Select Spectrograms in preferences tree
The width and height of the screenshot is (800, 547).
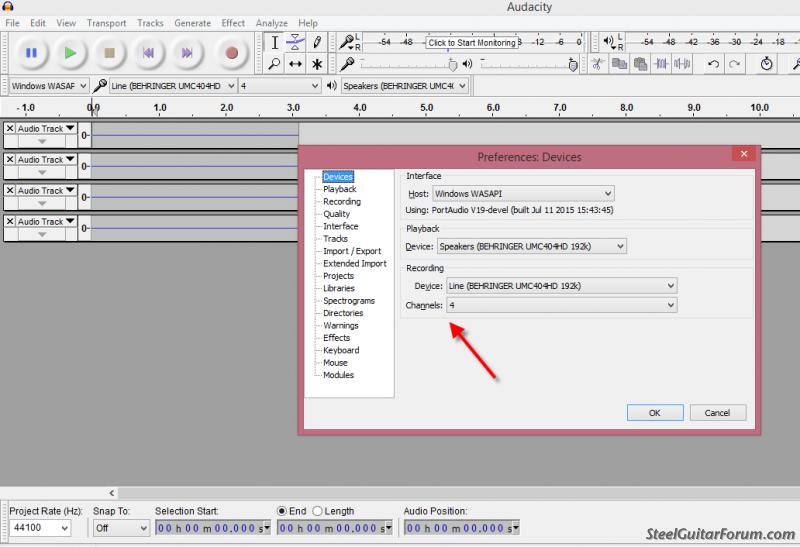tap(348, 301)
